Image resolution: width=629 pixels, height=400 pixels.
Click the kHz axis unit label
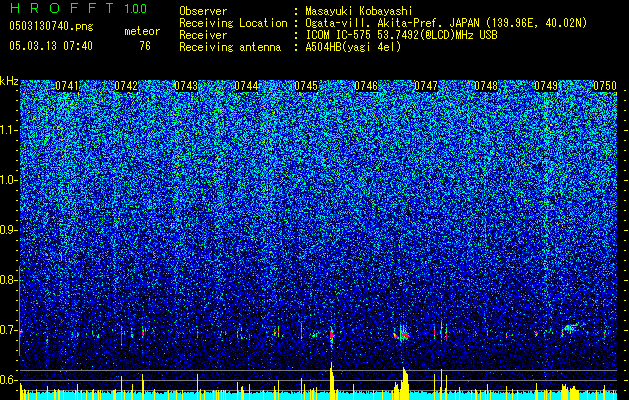9,81
